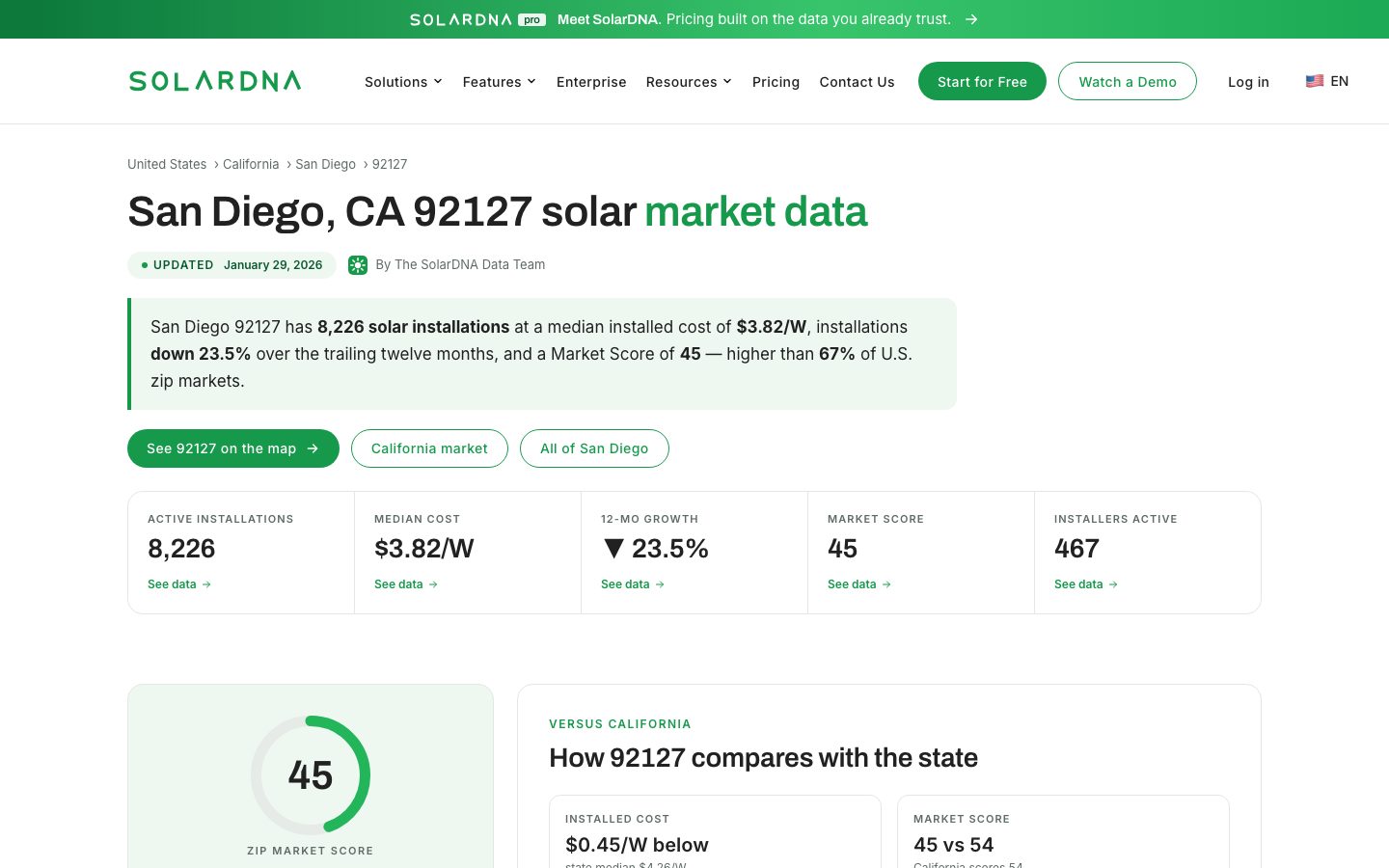Click the Watch a Demo button
The width and height of the screenshot is (1389, 868).
pyautogui.click(x=1128, y=81)
